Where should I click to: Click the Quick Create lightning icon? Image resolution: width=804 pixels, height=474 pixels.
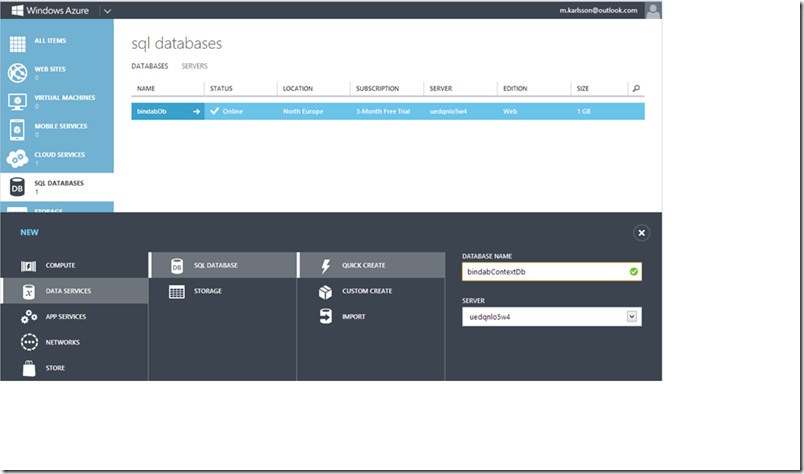click(x=326, y=266)
